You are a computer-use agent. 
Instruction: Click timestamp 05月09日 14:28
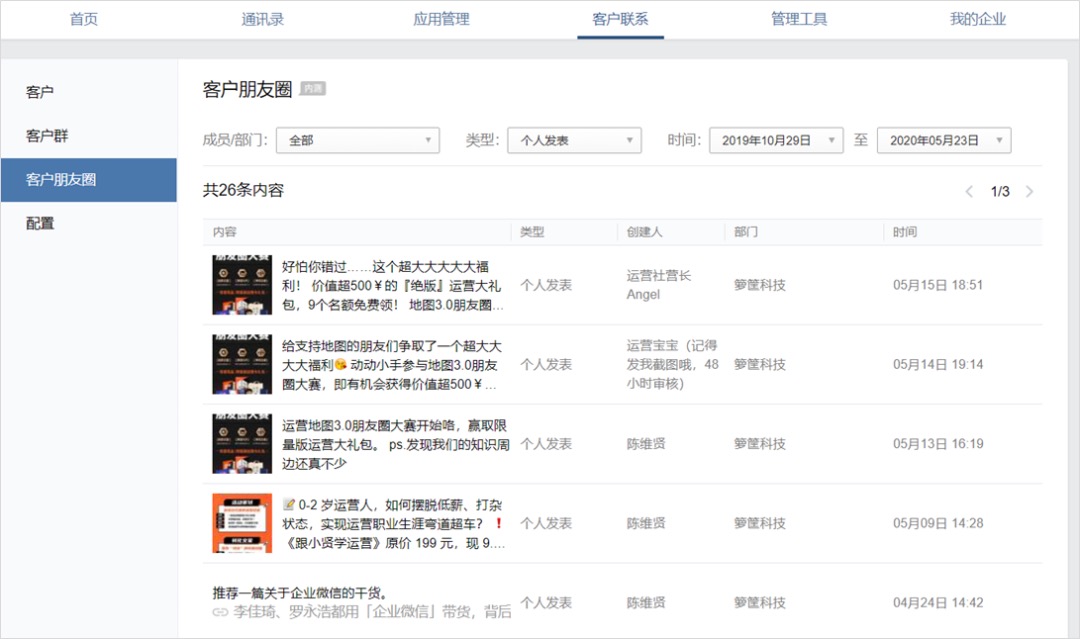[938, 523]
